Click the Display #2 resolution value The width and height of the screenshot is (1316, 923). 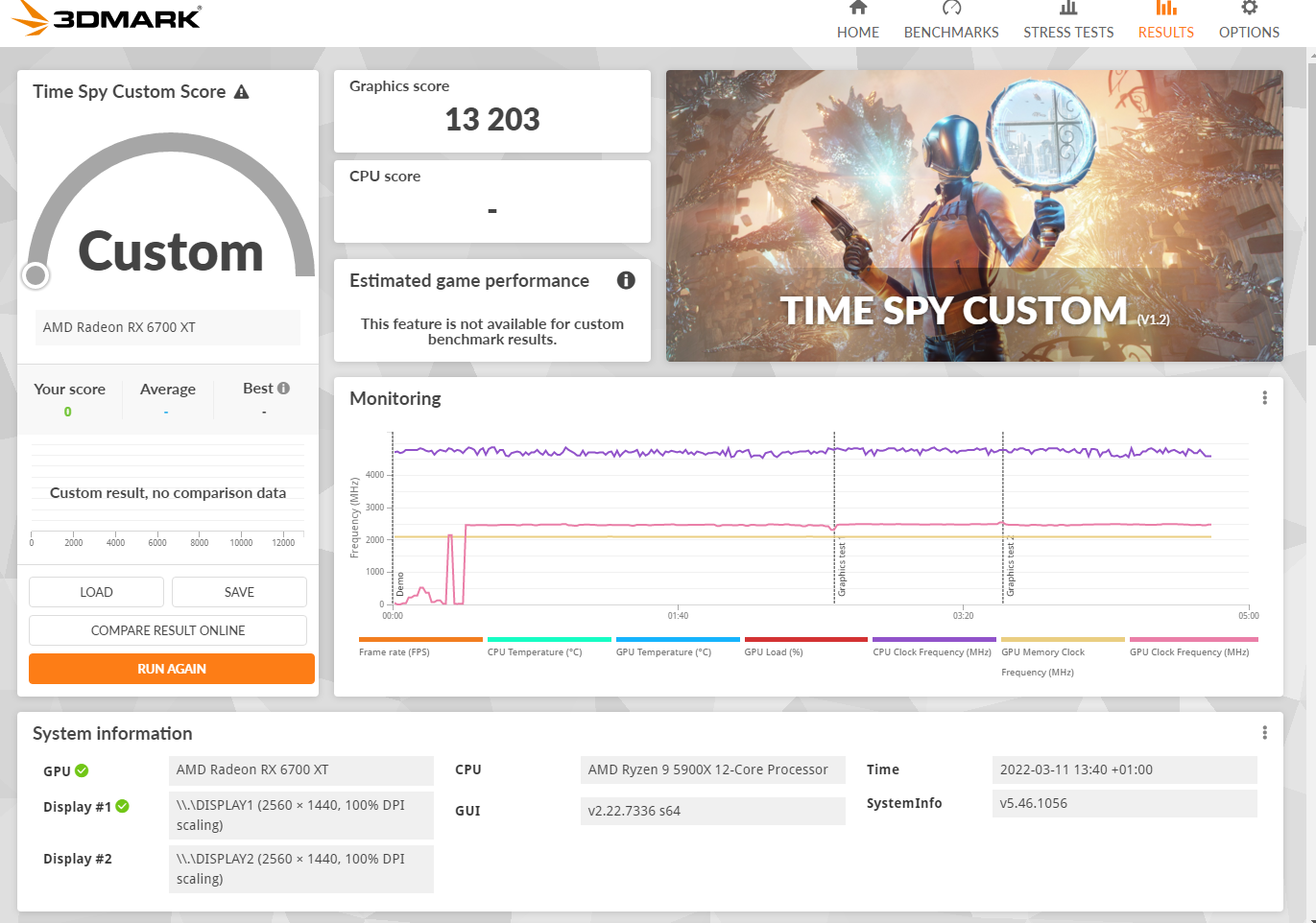pos(301,868)
